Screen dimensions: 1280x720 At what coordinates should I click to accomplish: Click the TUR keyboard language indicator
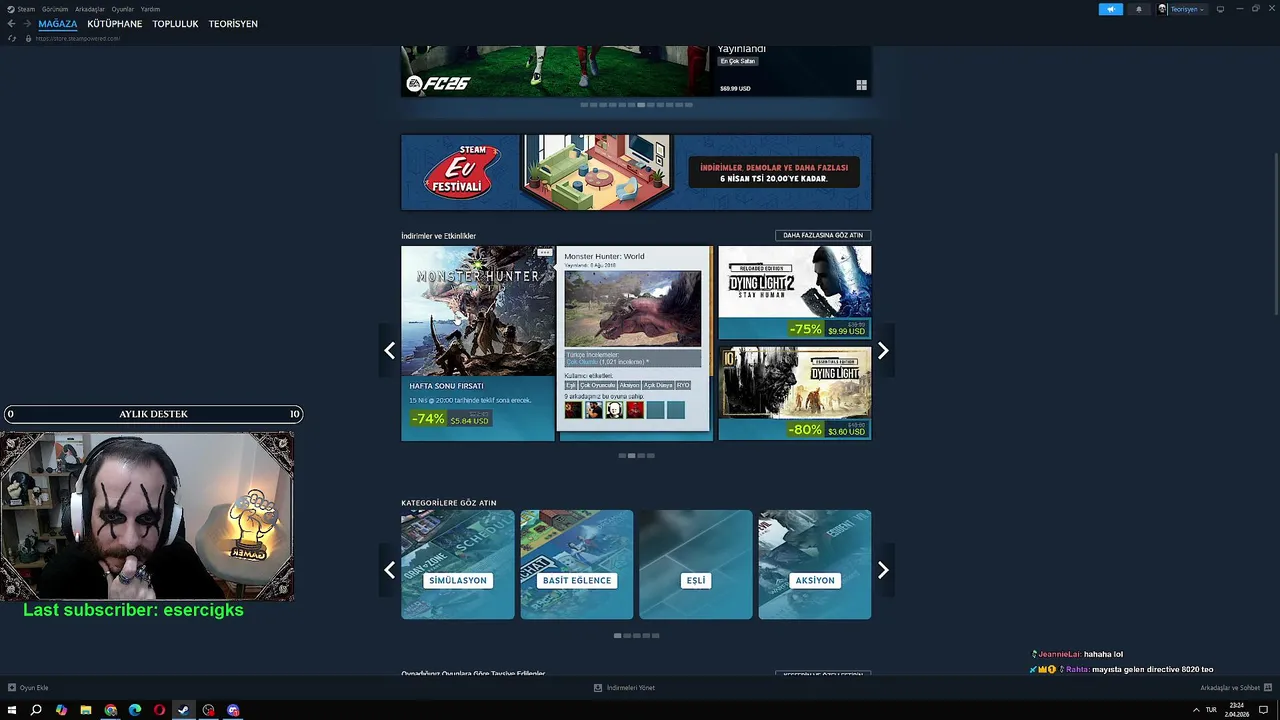pos(1211,710)
